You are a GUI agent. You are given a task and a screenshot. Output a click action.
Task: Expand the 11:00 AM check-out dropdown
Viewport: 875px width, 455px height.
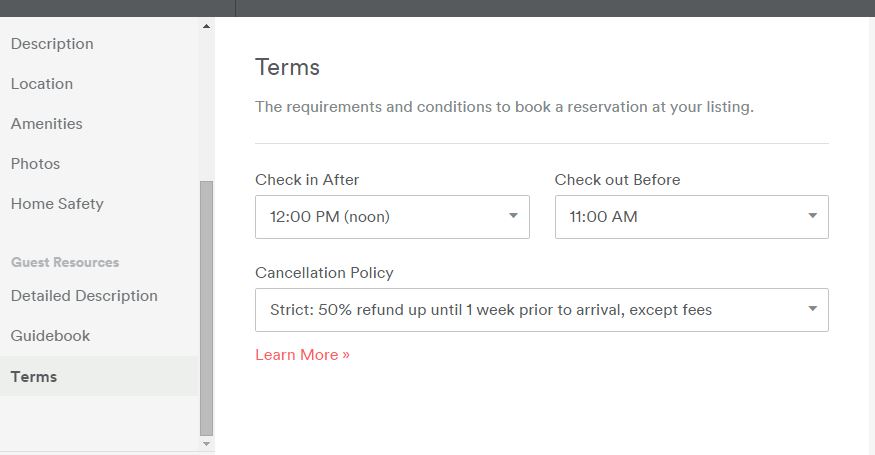691,217
